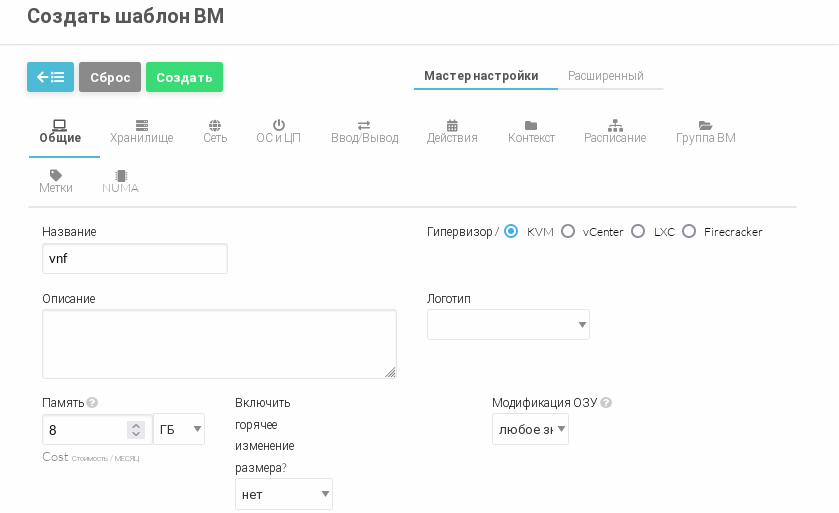This screenshot has height=513, width=839.
Task: Open the memory unit ГБ dropdown
Action: click(179, 429)
